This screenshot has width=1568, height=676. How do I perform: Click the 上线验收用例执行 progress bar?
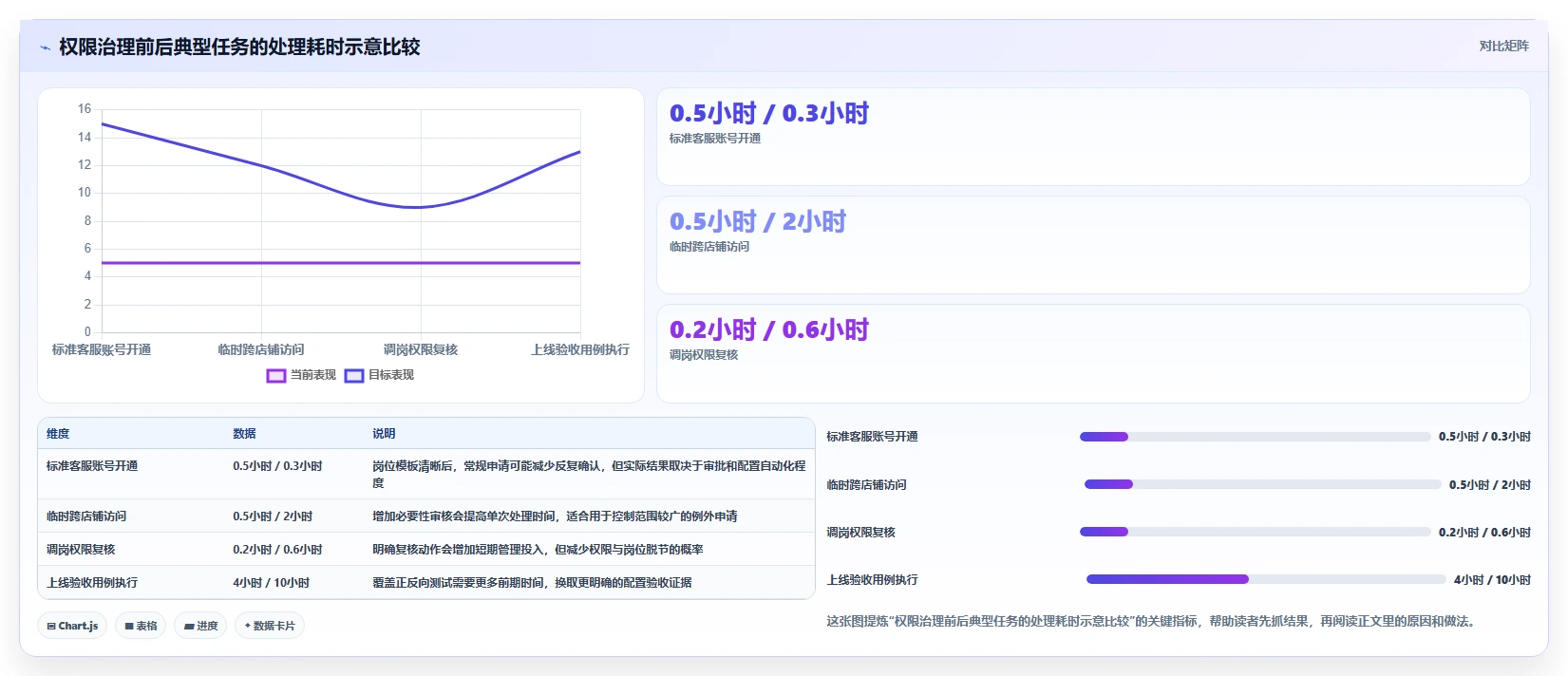point(1266,579)
